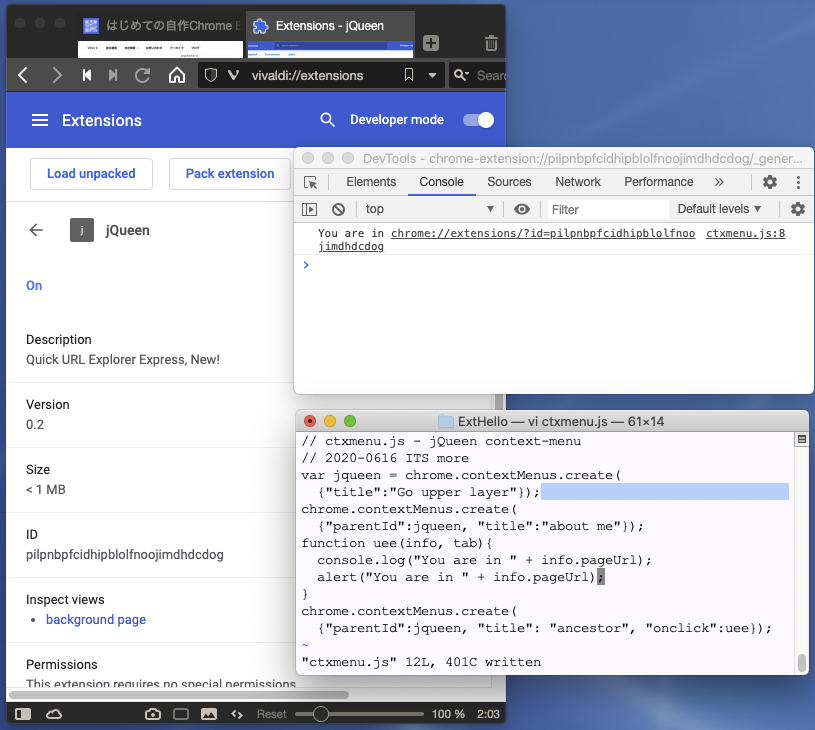
Task: Toggle image loading in the status bar
Action: [x=209, y=714]
